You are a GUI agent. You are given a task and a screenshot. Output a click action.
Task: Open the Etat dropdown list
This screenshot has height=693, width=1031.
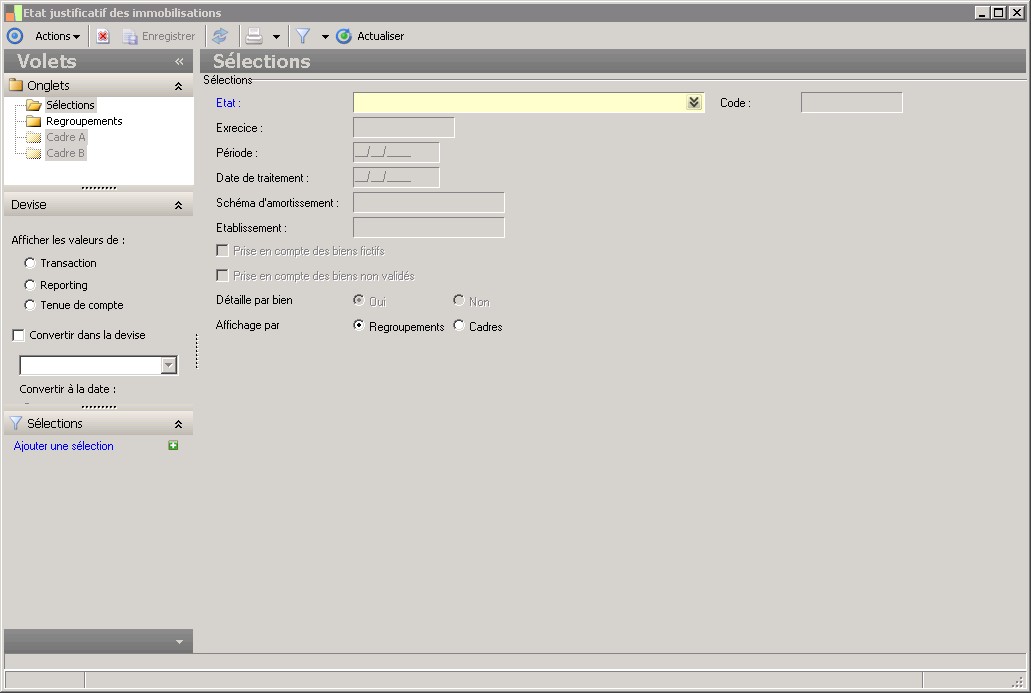(694, 102)
